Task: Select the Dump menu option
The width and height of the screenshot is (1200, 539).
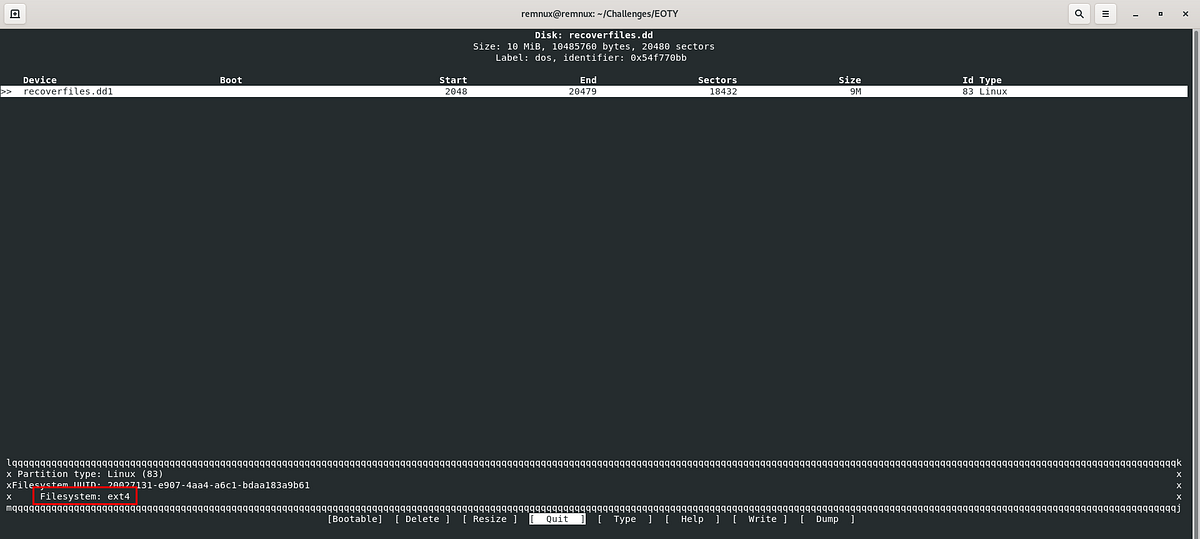Action: point(827,519)
